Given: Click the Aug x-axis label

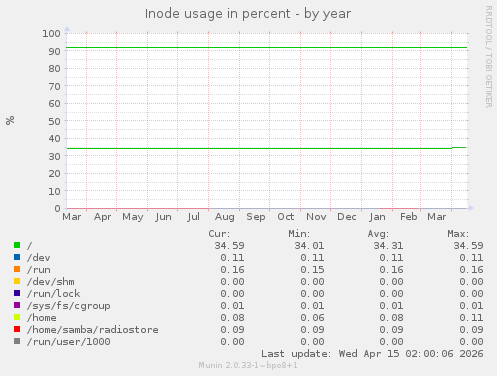Looking at the screenshot, I should click(x=225, y=217).
